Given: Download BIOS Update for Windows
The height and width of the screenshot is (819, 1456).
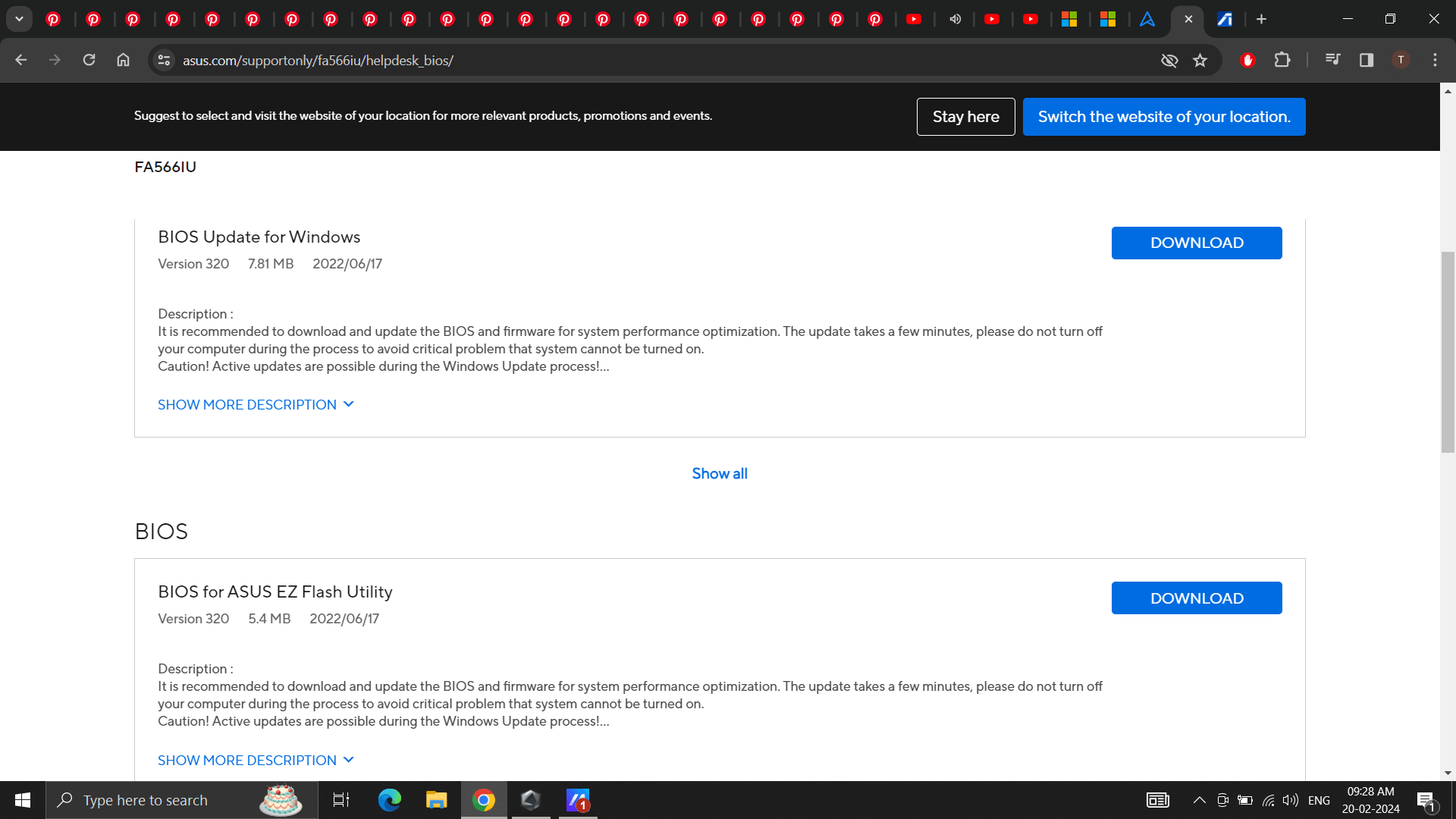Looking at the screenshot, I should [x=1197, y=243].
